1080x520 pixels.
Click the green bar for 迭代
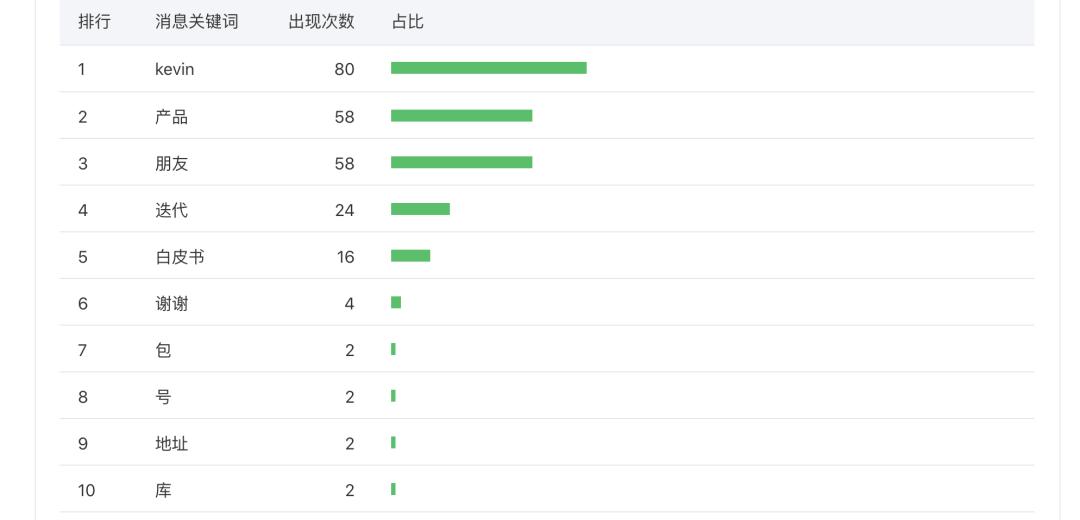click(x=420, y=209)
